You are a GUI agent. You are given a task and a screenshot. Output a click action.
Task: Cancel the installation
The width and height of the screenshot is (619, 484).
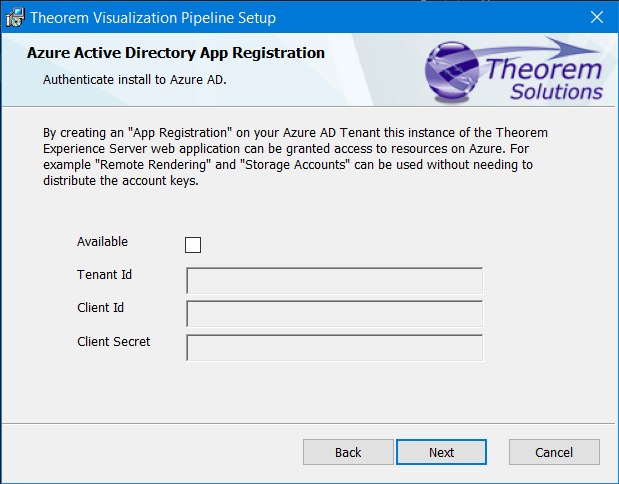tap(554, 452)
